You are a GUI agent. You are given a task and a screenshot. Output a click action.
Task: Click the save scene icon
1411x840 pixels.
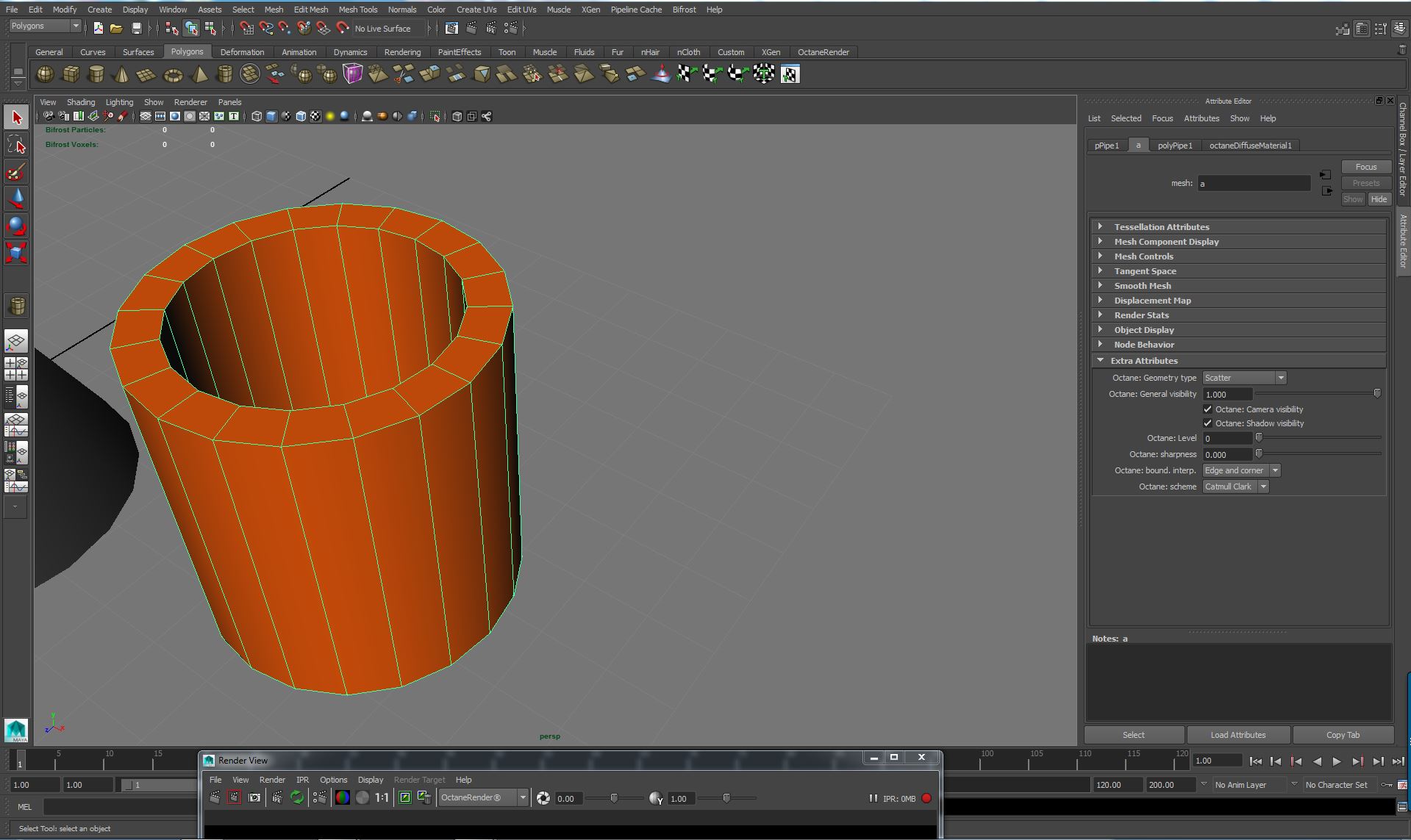tap(136, 29)
